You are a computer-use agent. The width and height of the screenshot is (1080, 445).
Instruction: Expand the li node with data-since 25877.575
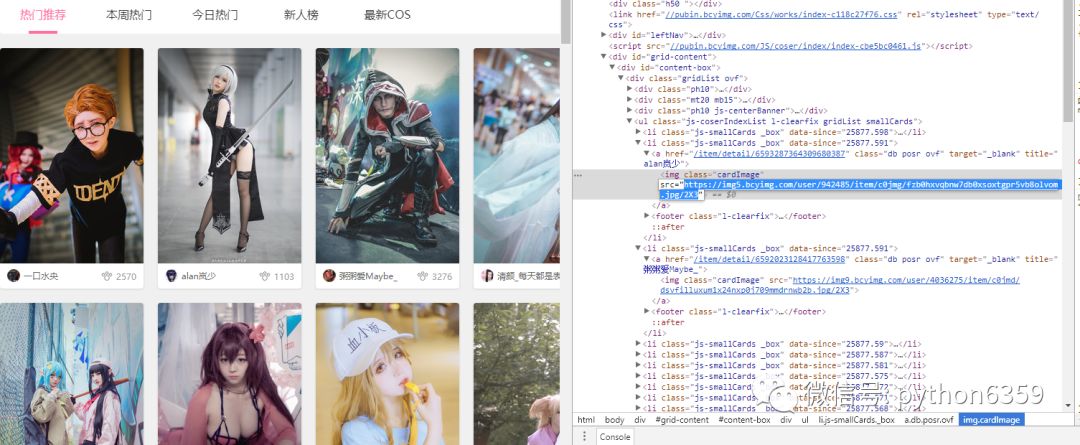pos(638,376)
